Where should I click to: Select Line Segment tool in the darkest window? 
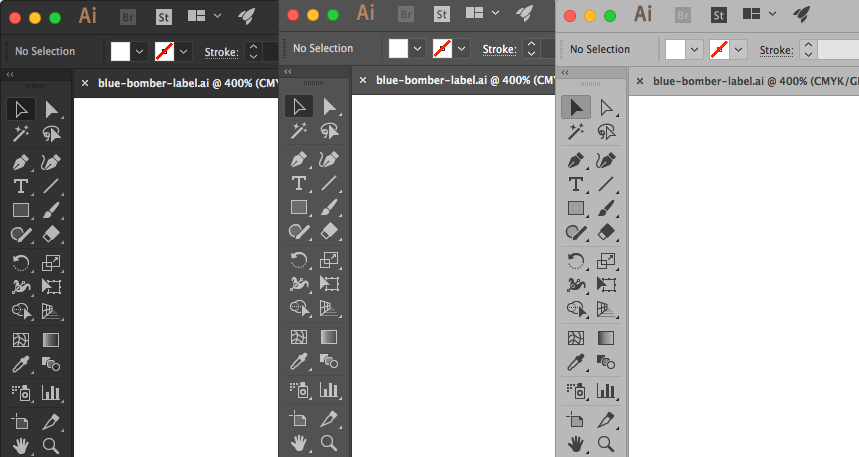click(51, 186)
